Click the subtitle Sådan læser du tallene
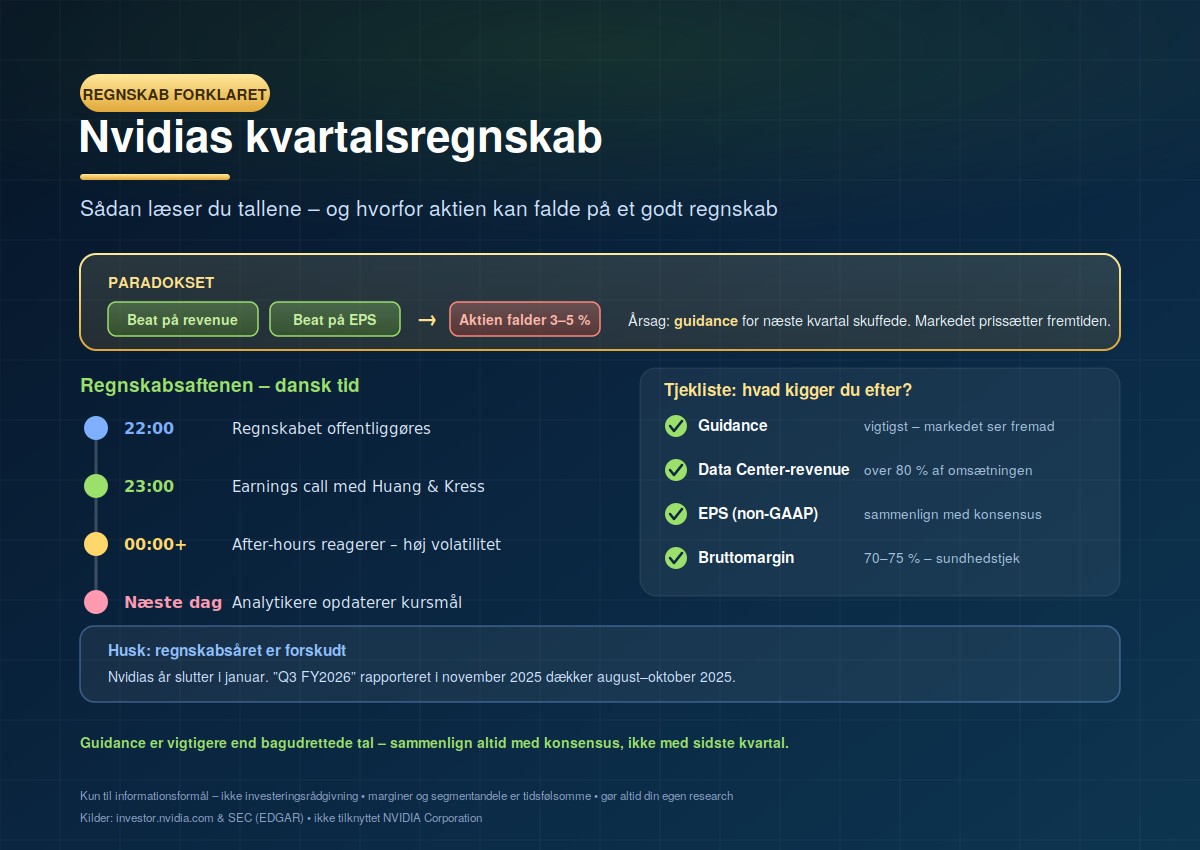The image size is (1200, 850). pos(429,209)
